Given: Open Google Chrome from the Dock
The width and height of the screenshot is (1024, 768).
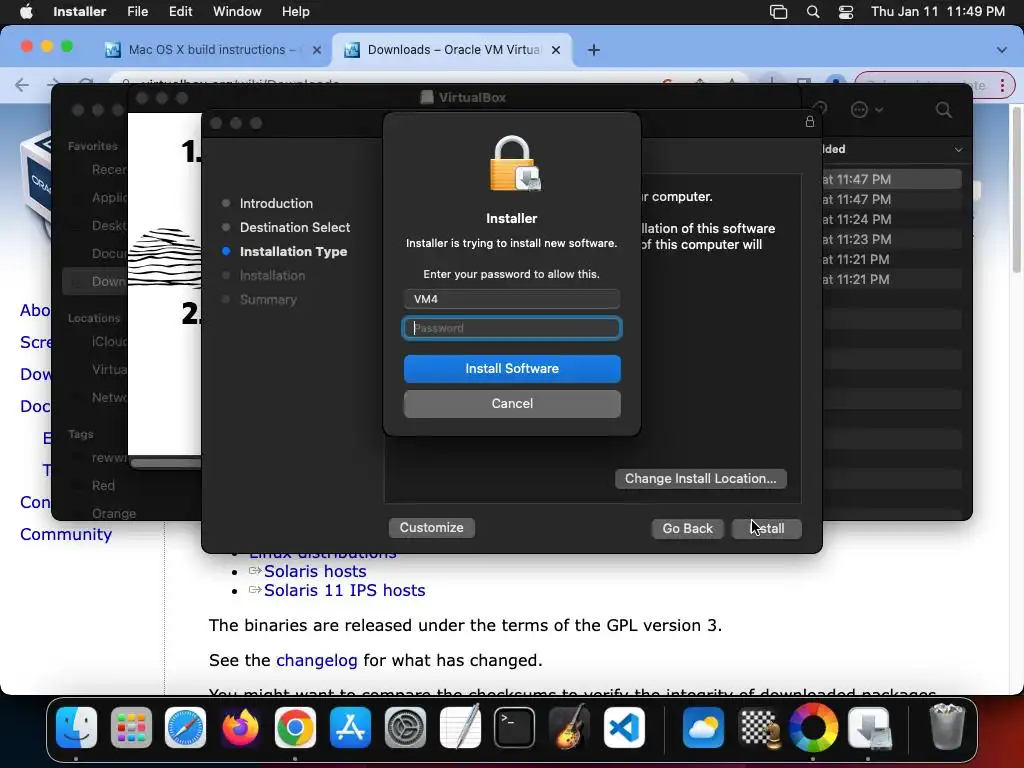Looking at the screenshot, I should [x=295, y=728].
